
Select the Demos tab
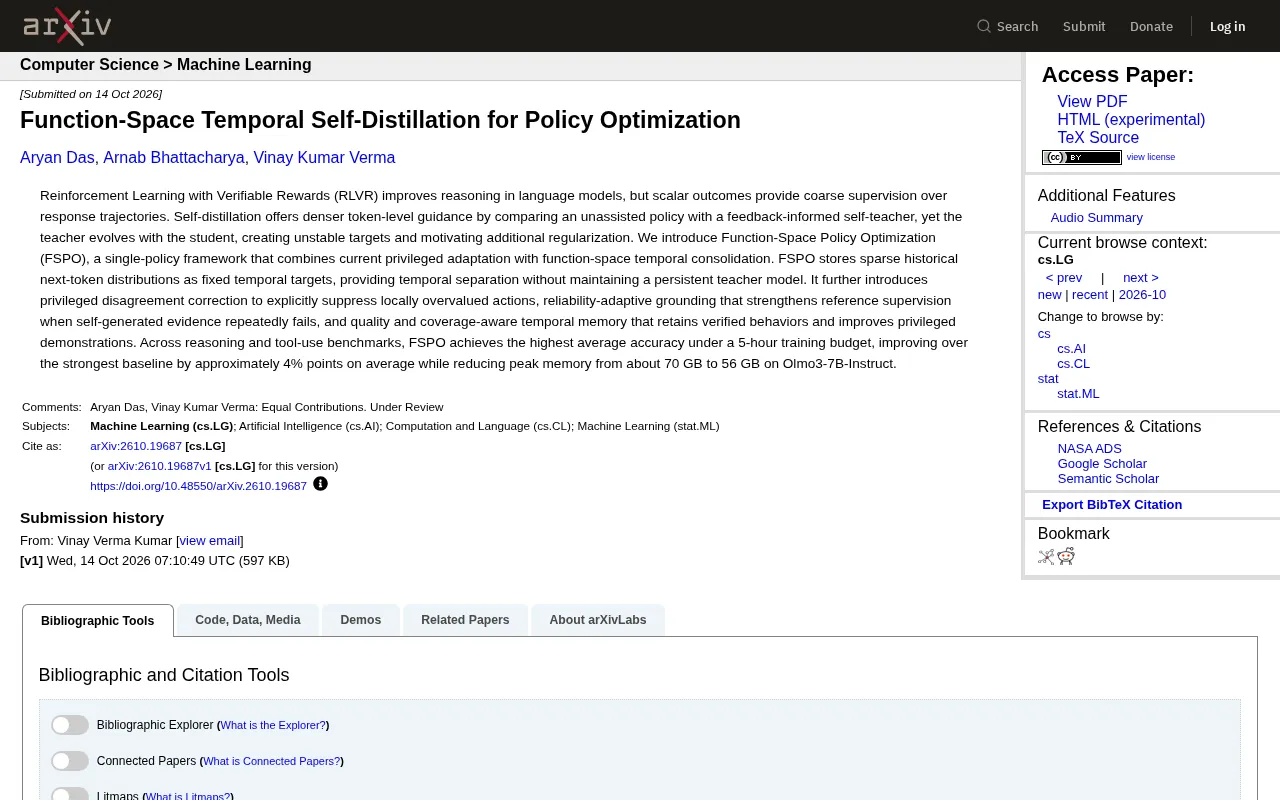pyautogui.click(x=360, y=620)
